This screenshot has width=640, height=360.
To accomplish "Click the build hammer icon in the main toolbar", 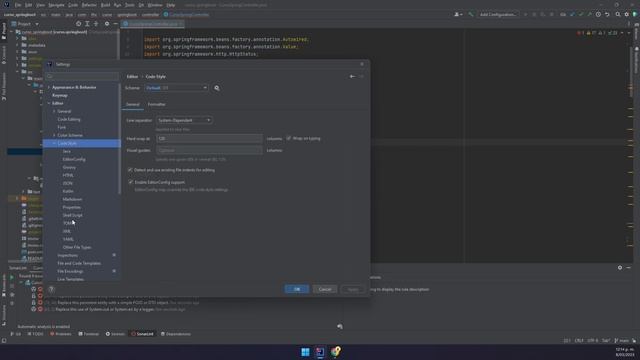I will point(471,14).
